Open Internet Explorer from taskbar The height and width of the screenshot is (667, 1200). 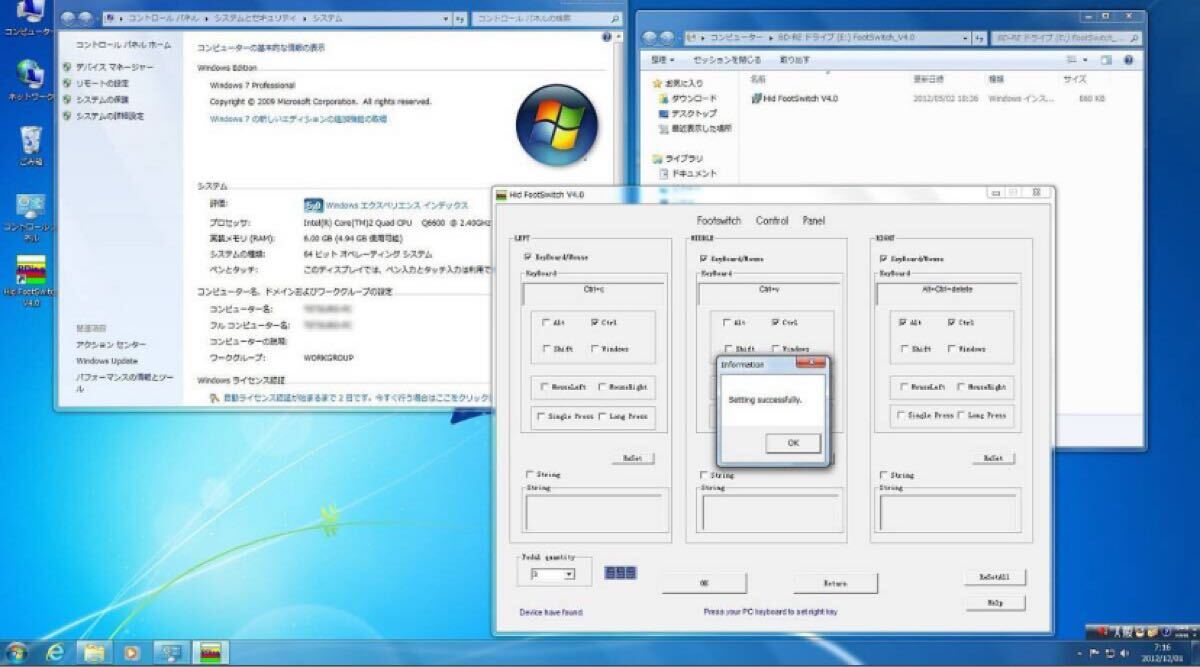(x=56, y=652)
